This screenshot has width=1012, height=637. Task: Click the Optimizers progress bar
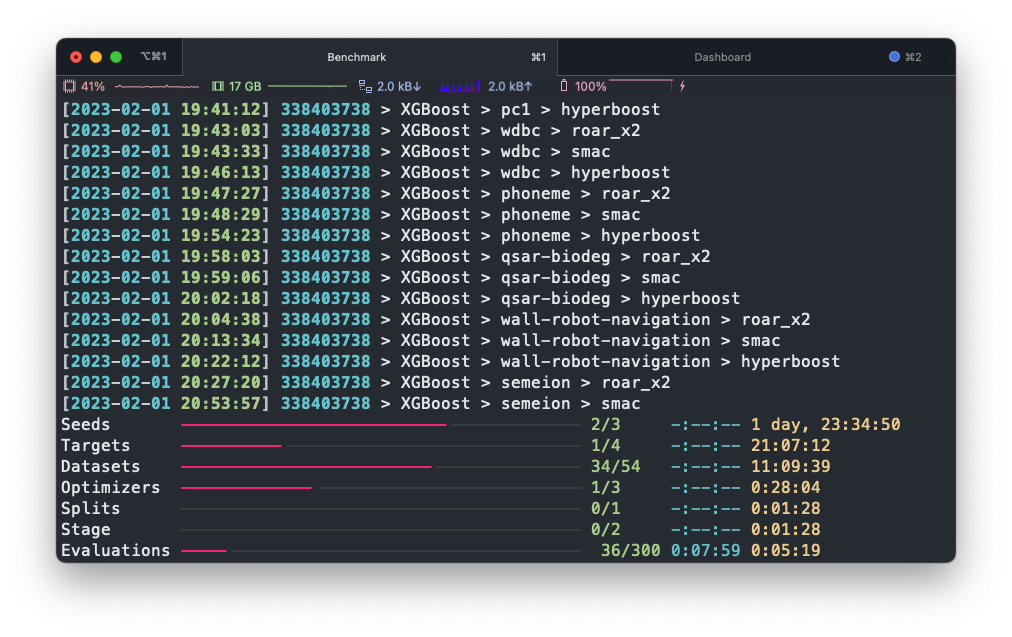click(x=381, y=487)
